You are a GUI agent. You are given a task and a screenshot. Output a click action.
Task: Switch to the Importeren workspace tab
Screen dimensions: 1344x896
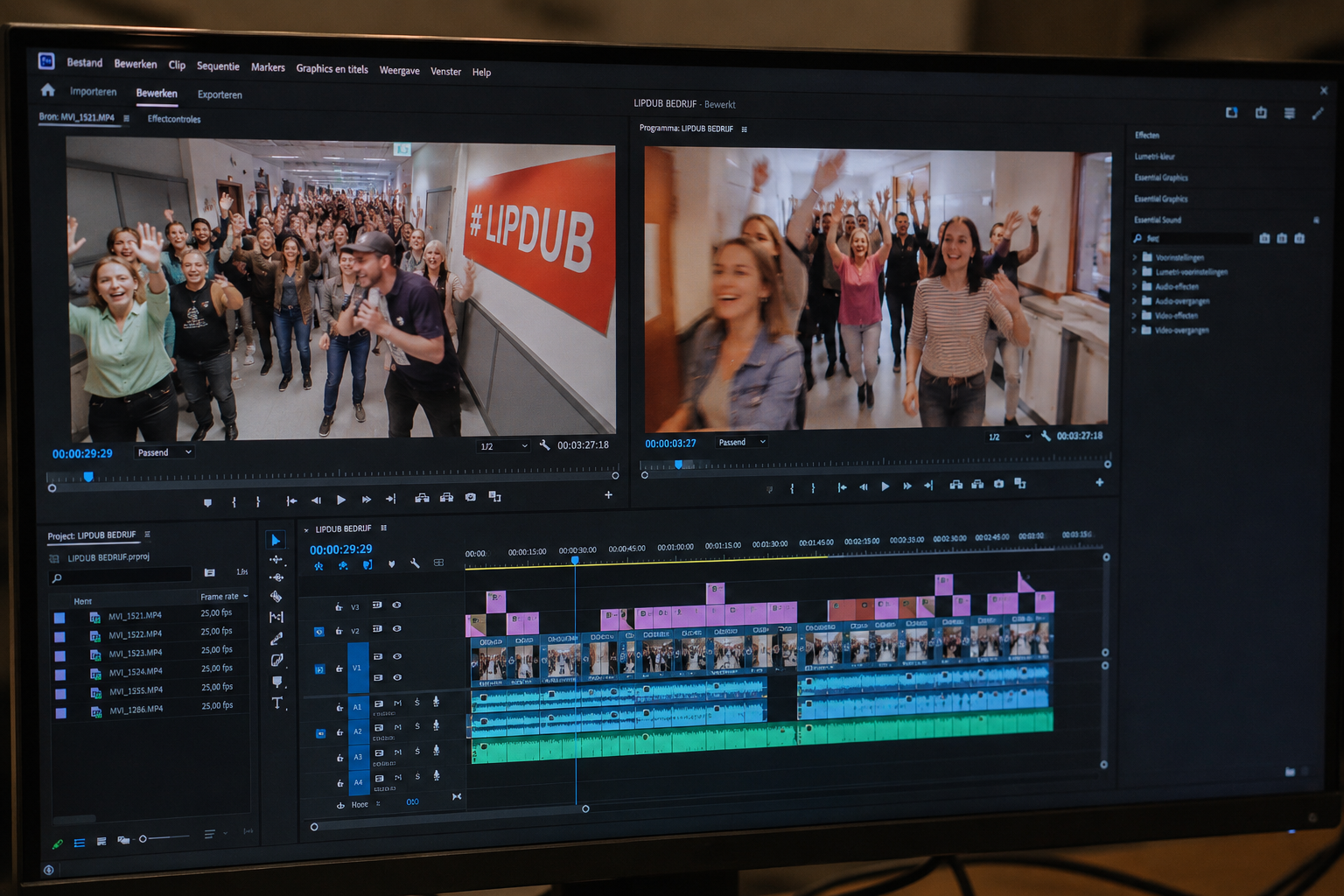(93, 91)
